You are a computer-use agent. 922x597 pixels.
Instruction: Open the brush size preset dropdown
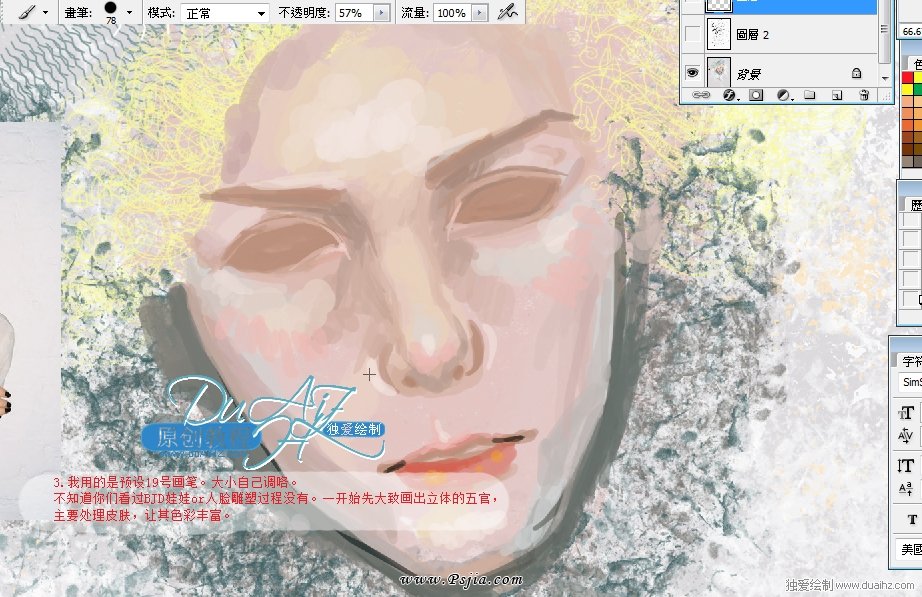click(x=129, y=13)
